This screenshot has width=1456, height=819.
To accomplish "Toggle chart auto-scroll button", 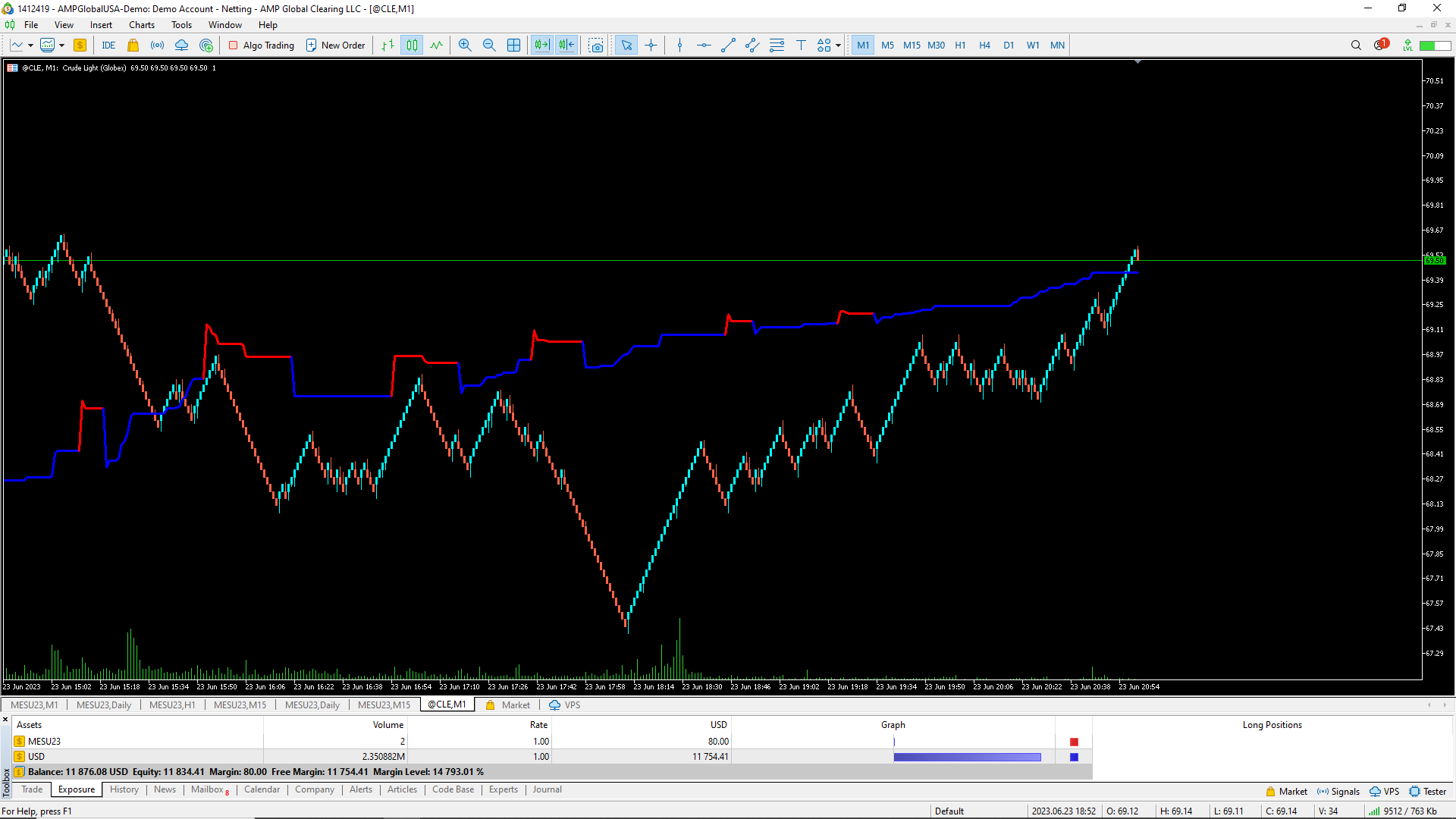I will [x=541, y=45].
